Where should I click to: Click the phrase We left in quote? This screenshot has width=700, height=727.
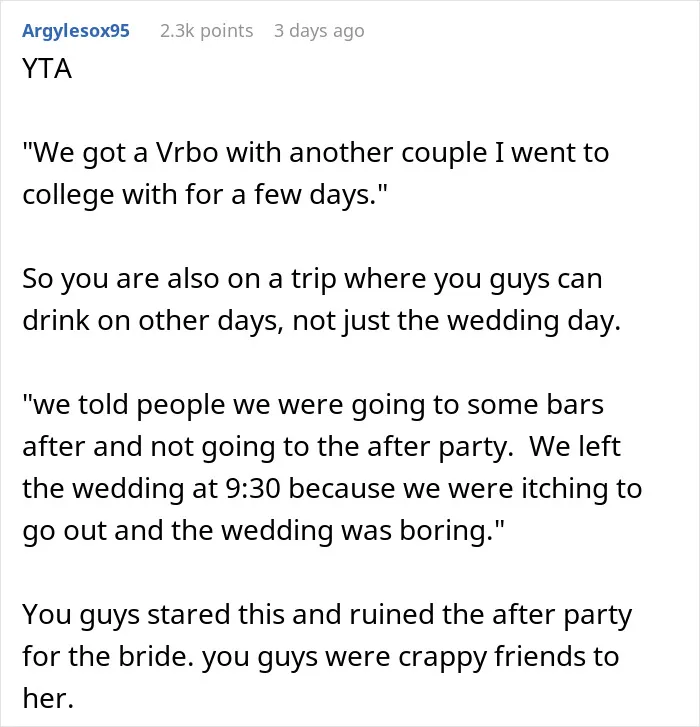pyautogui.click(x=575, y=446)
